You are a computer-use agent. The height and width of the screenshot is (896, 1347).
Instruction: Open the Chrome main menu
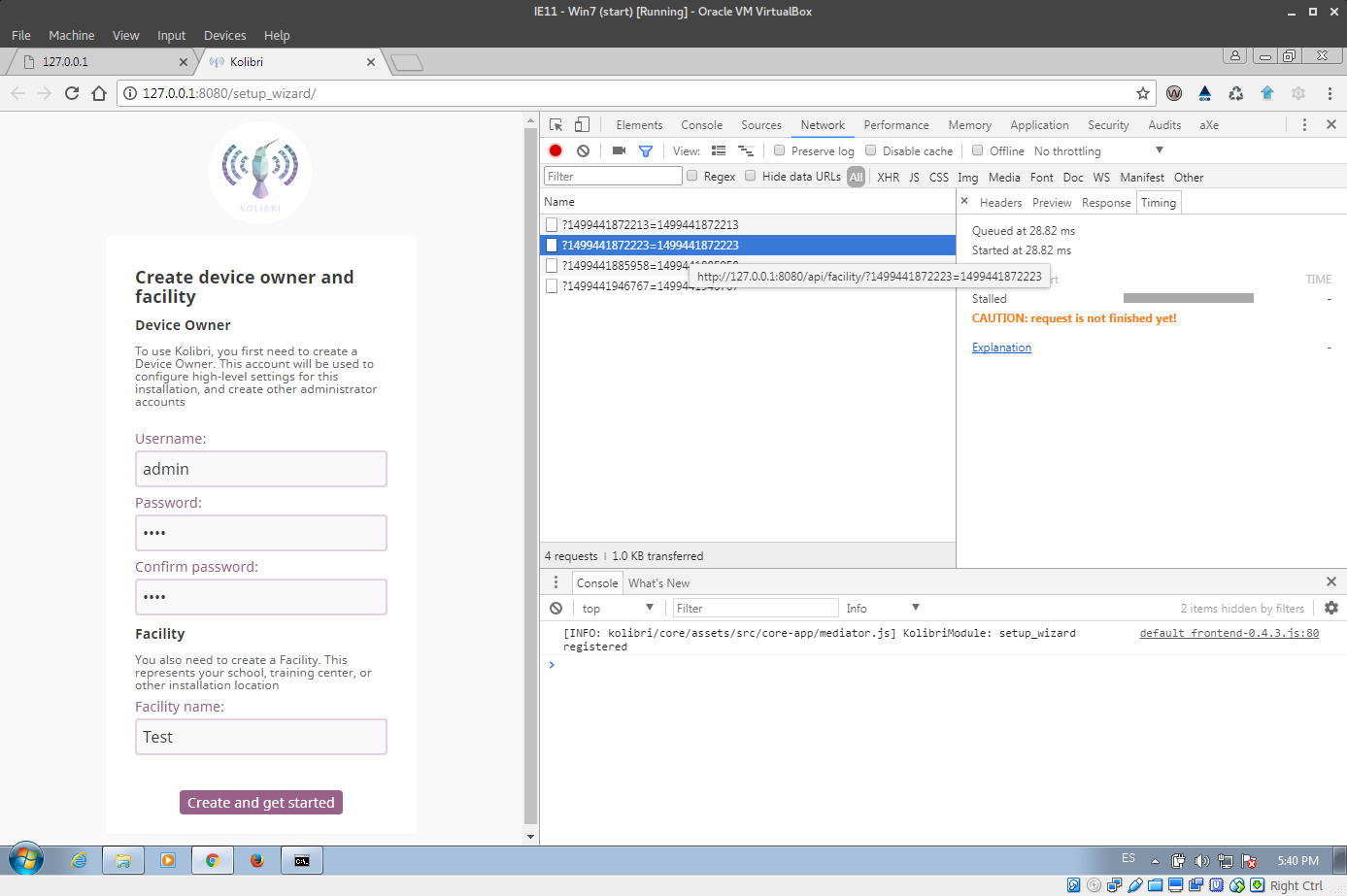coord(1330,93)
